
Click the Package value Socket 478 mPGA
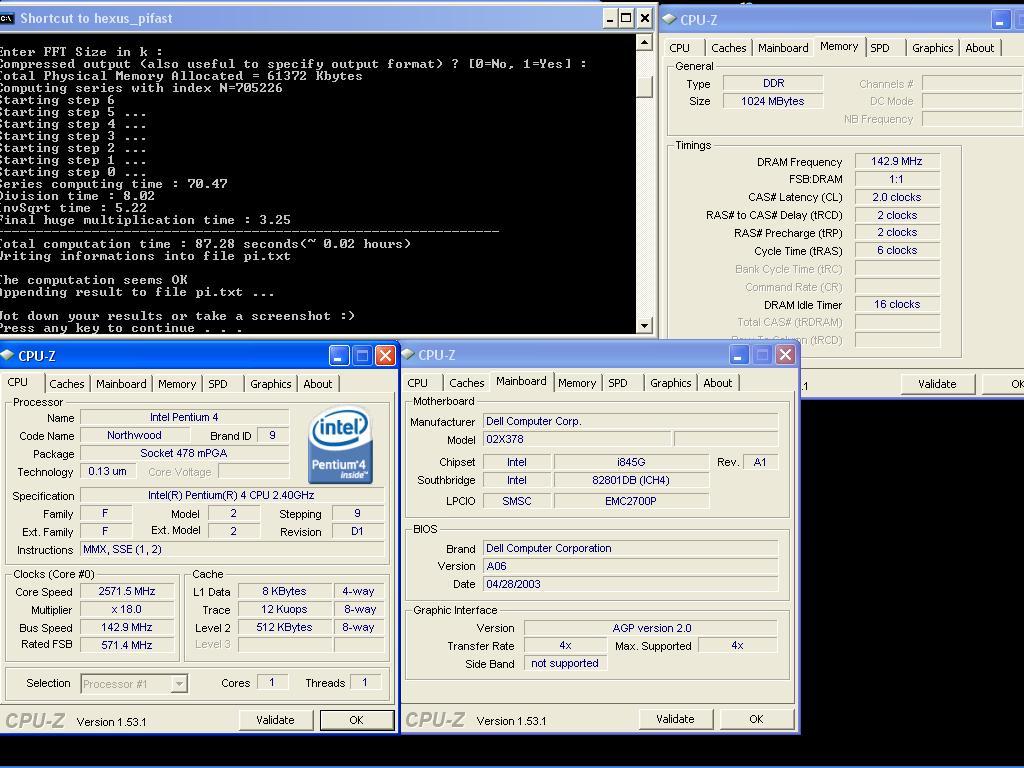point(184,453)
